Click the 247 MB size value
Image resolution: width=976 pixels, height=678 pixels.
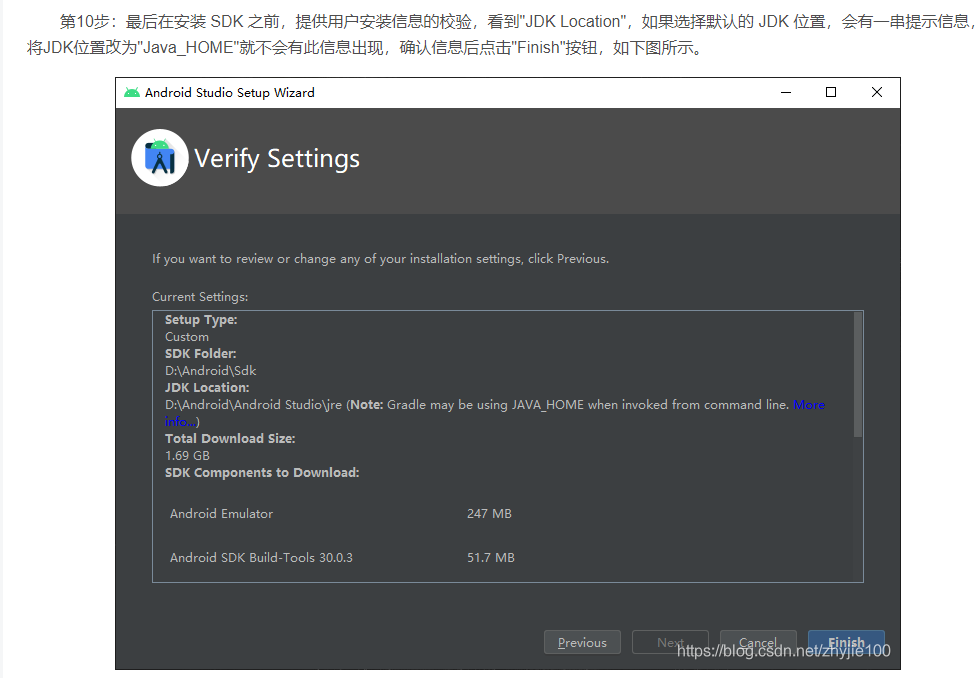(x=489, y=514)
